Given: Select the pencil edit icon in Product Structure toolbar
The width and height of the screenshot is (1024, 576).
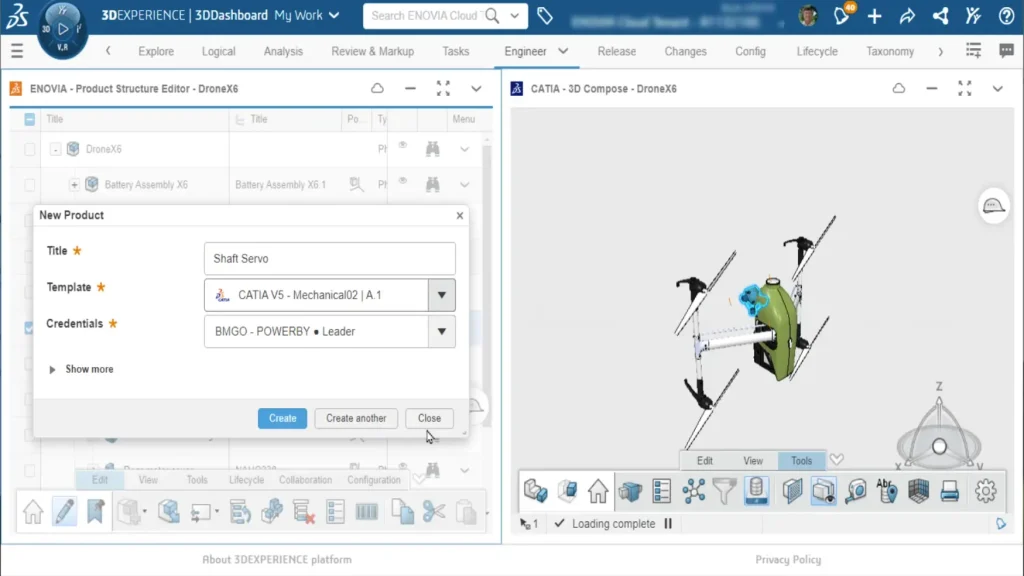Looking at the screenshot, I should [64, 512].
